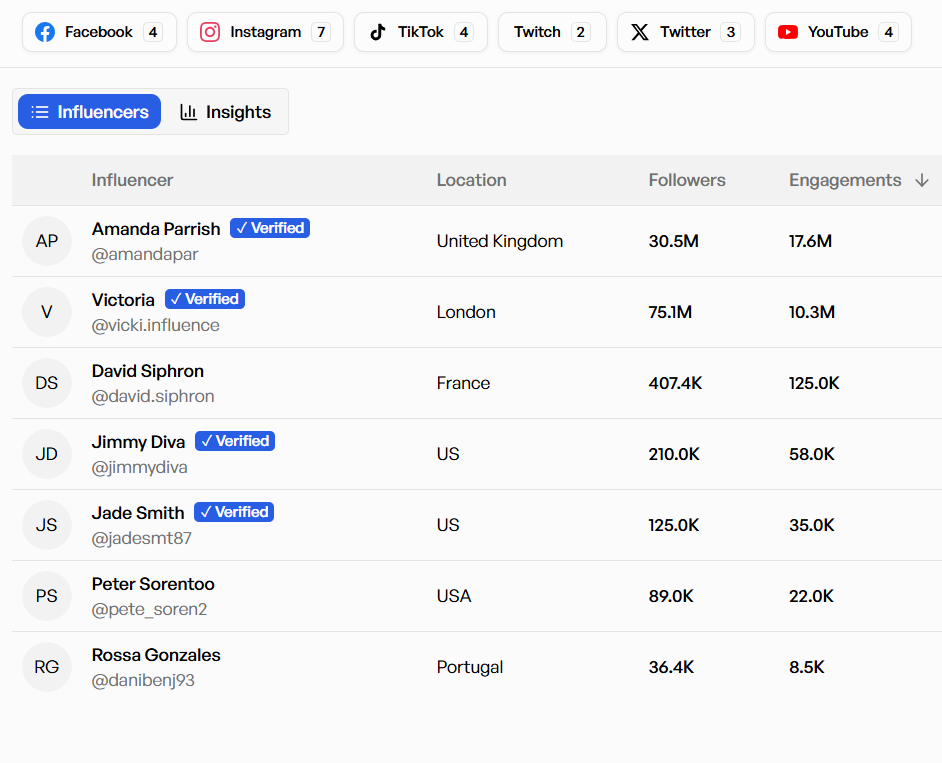Click the DS avatar for David Siphron

click(x=47, y=383)
